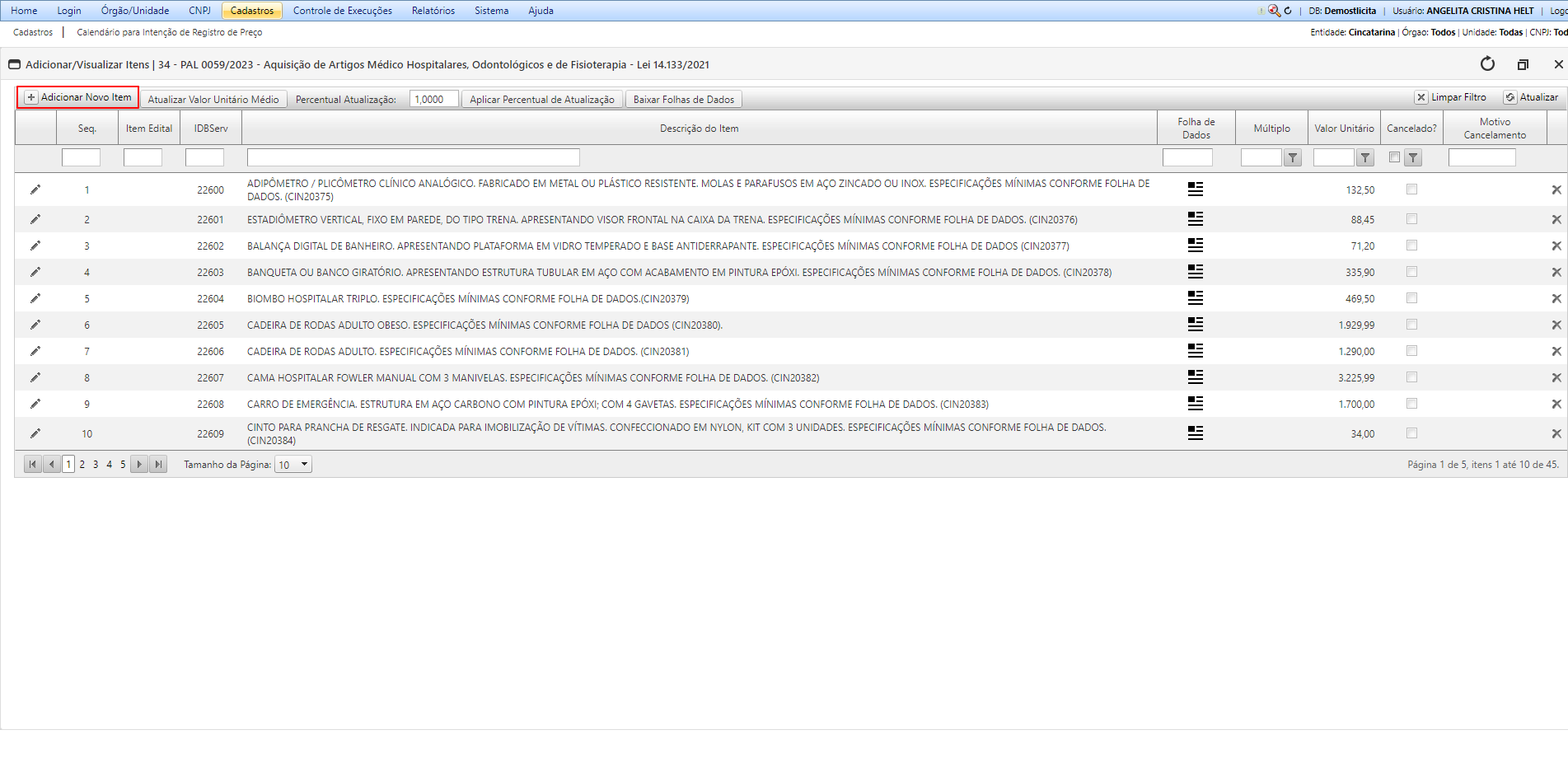Go to next page arrow in pager

(x=139, y=465)
